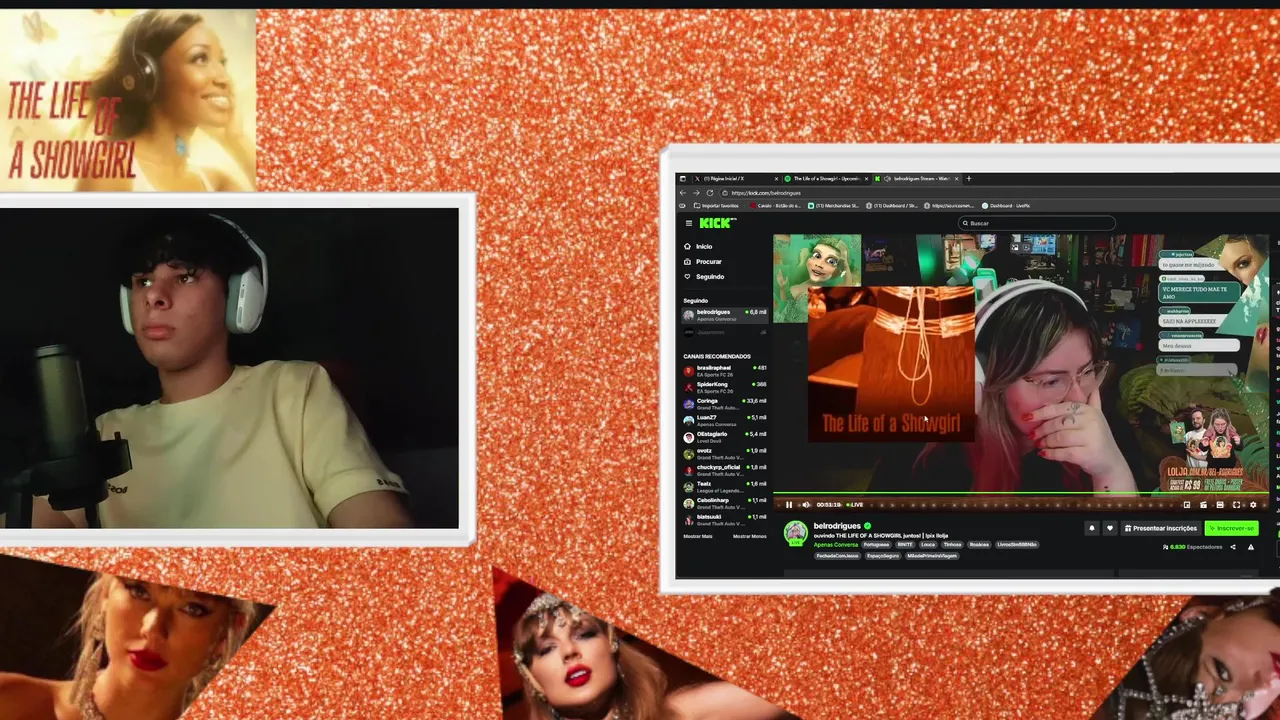The height and width of the screenshot is (720, 1280).
Task: Open Teaiz recommended channel
Action: pyautogui.click(x=725, y=486)
